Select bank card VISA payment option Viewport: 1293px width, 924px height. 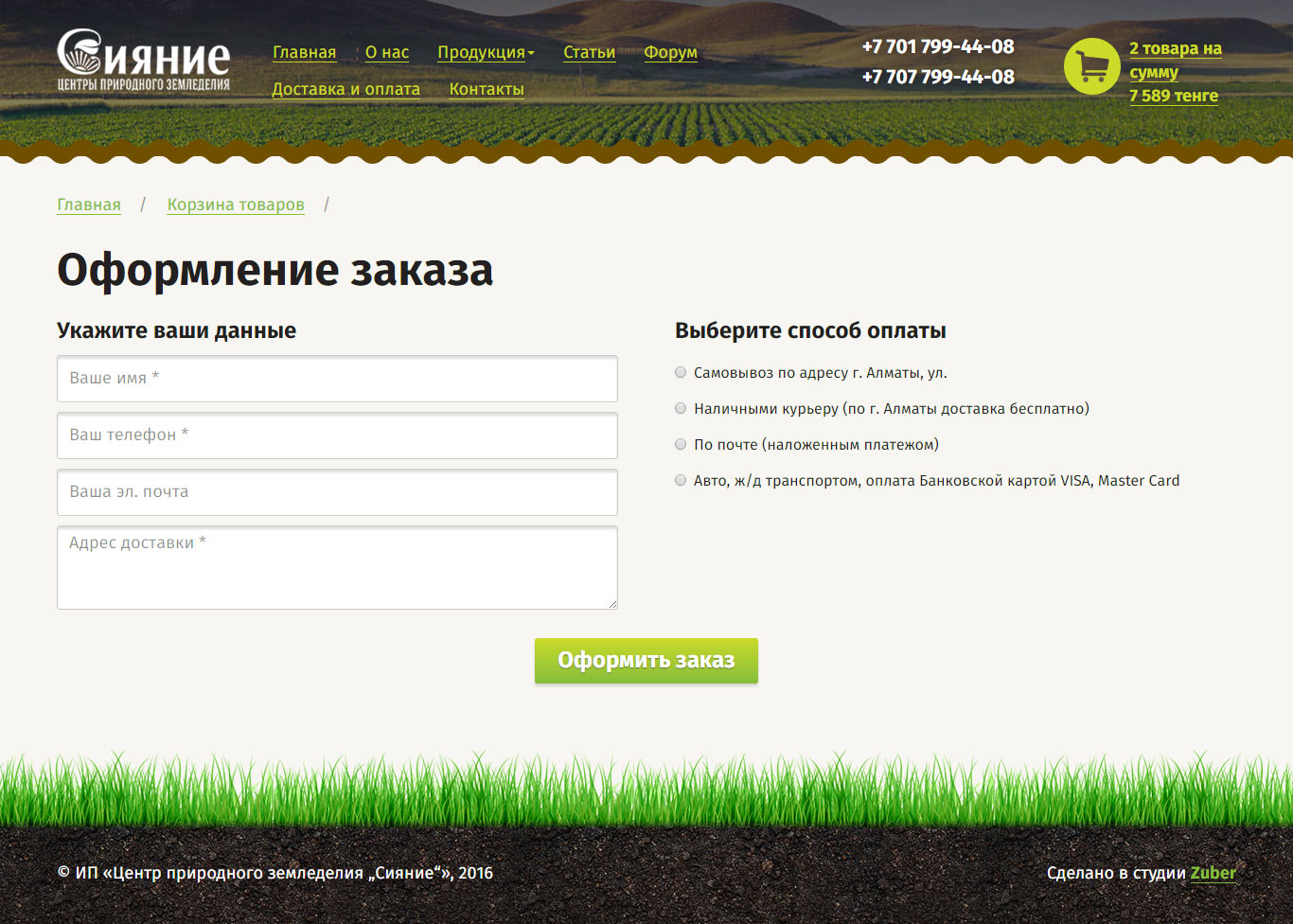pyautogui.click(x=681, y=481)
